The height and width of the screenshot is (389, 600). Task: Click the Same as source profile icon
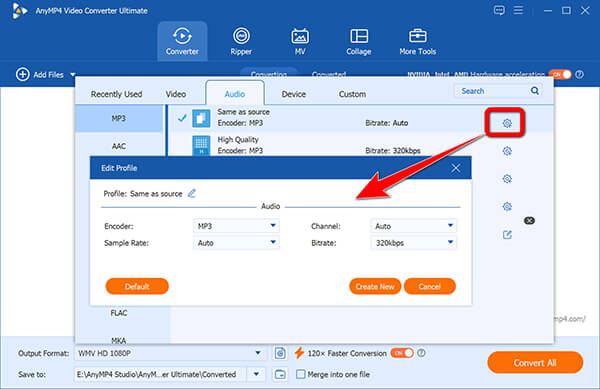[x=201, y=118]
